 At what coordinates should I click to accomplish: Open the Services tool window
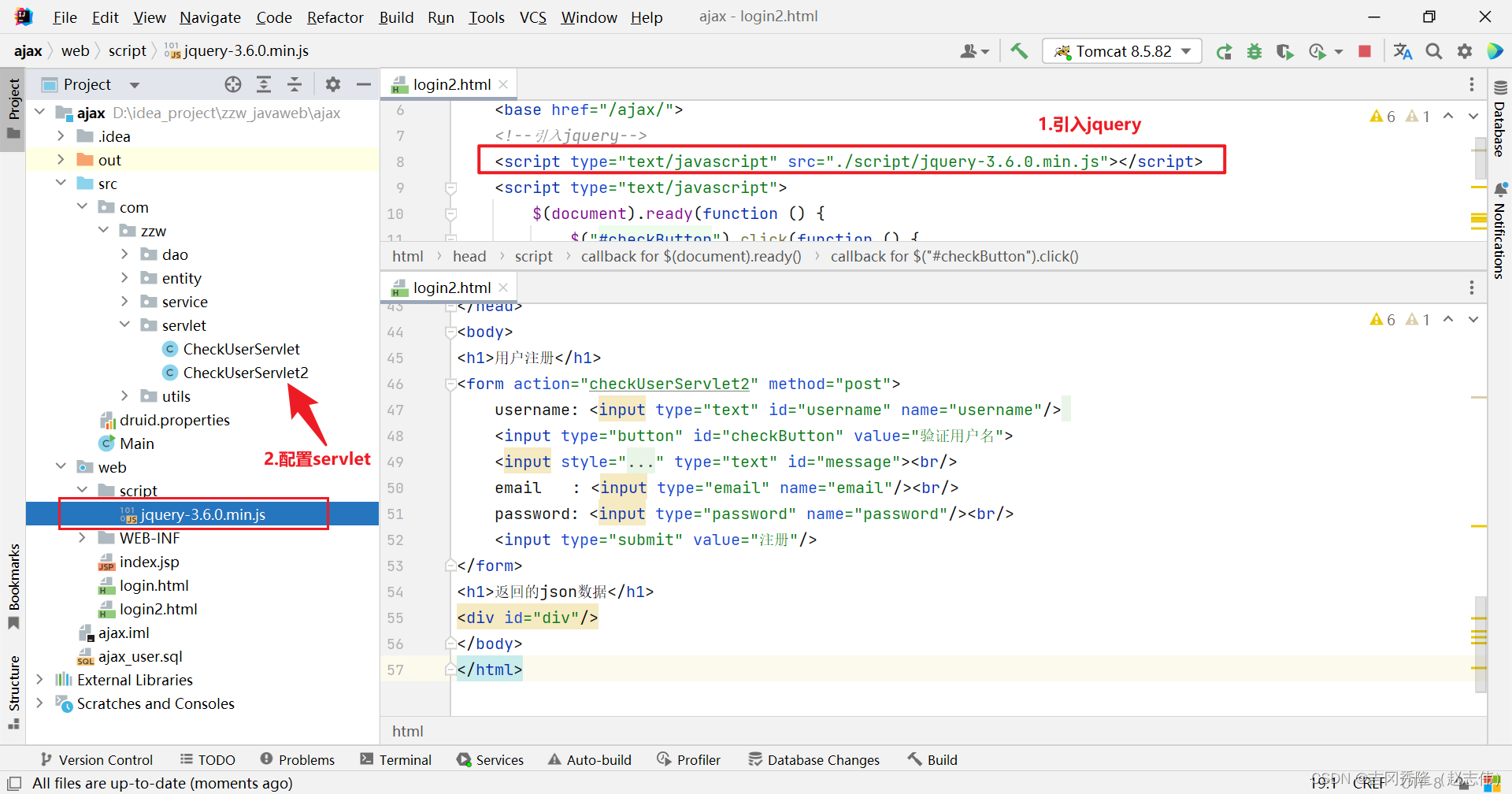pyautogui.click(x=490, y=759)
